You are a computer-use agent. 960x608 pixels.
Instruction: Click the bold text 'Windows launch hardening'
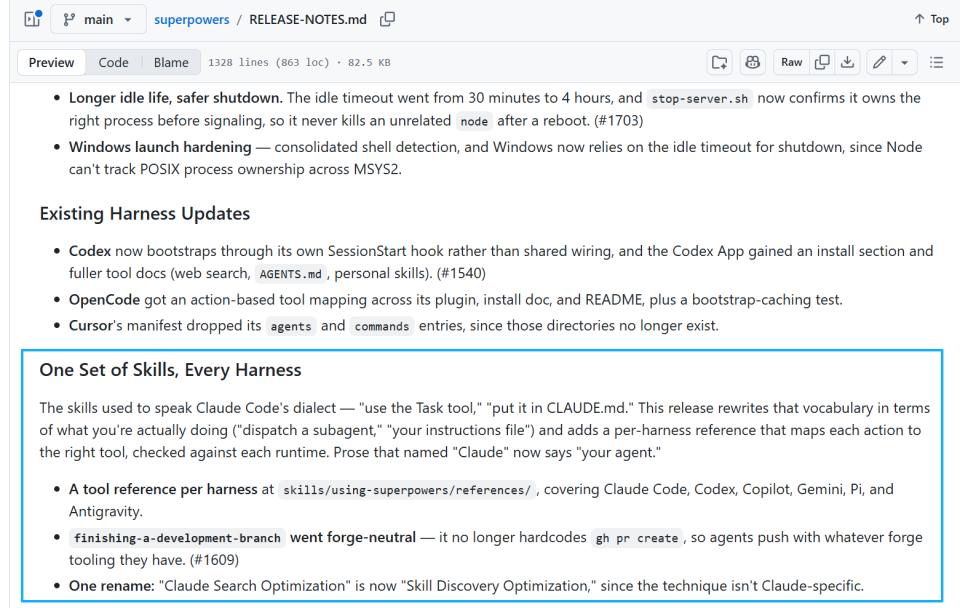[160, 147]
